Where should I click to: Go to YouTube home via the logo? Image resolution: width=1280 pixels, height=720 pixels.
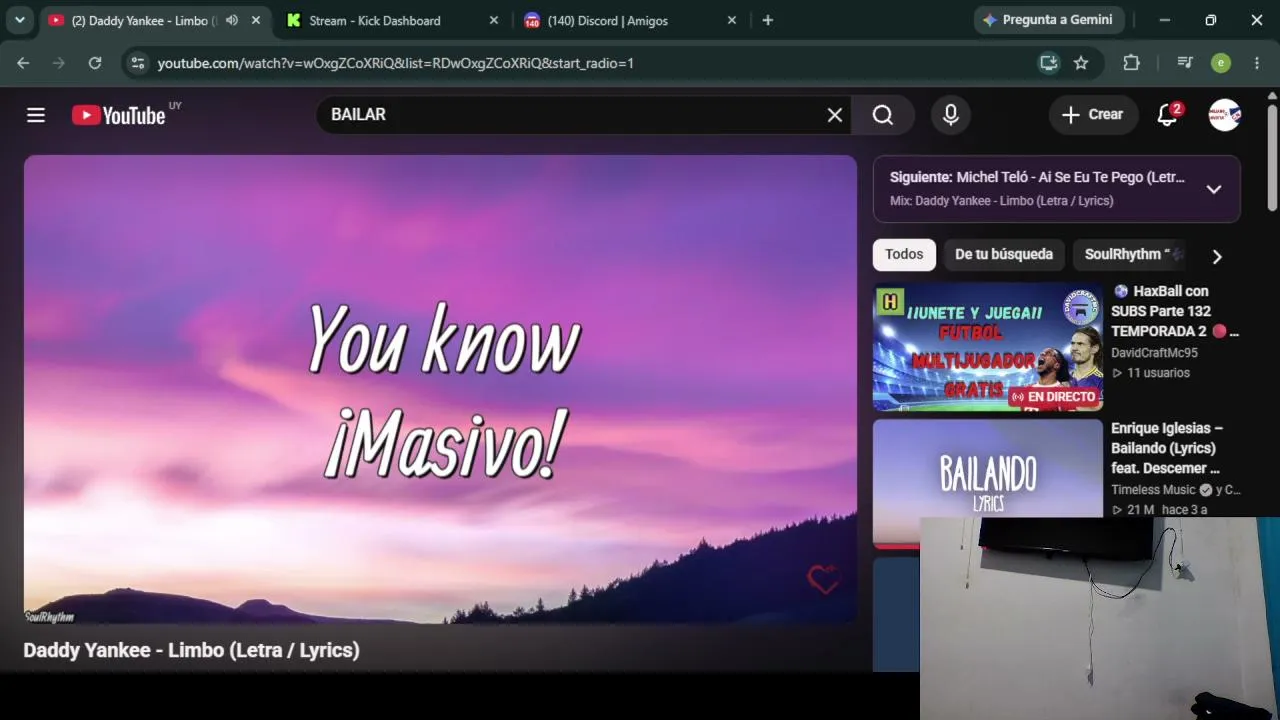click(119, 115)
